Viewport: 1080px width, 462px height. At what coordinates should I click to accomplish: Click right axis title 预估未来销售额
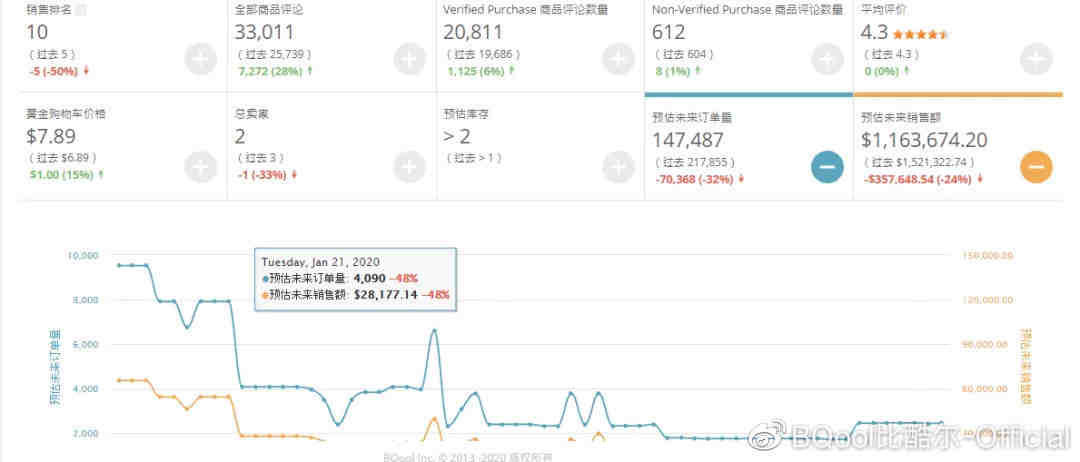click(x=1025, y=366)
